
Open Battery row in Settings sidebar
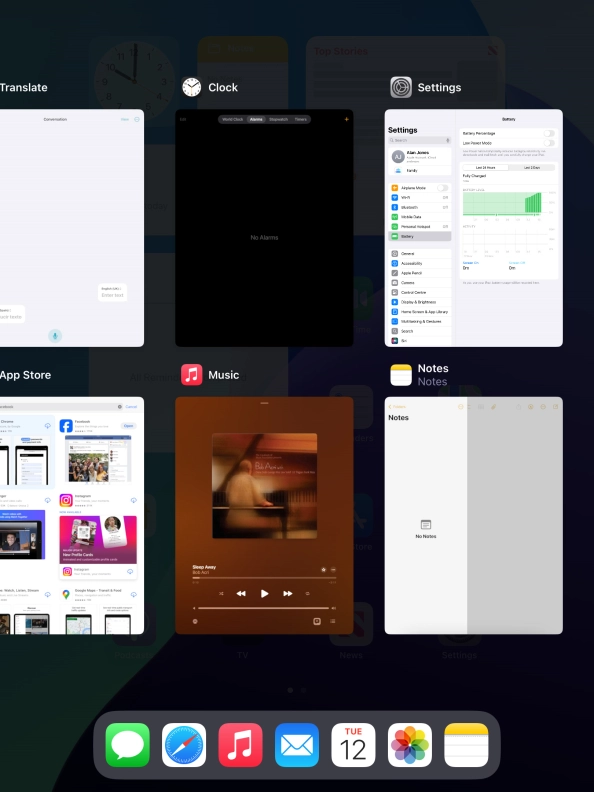(420, 236)
